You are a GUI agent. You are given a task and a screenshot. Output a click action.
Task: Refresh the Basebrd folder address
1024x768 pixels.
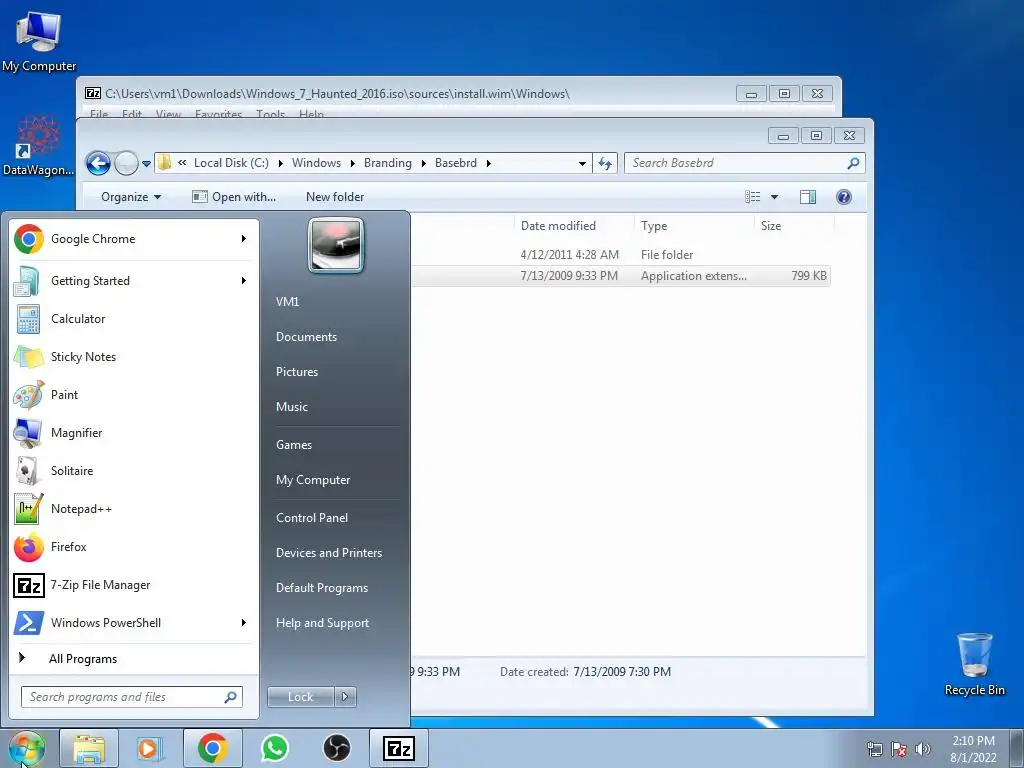click(605, 163)
